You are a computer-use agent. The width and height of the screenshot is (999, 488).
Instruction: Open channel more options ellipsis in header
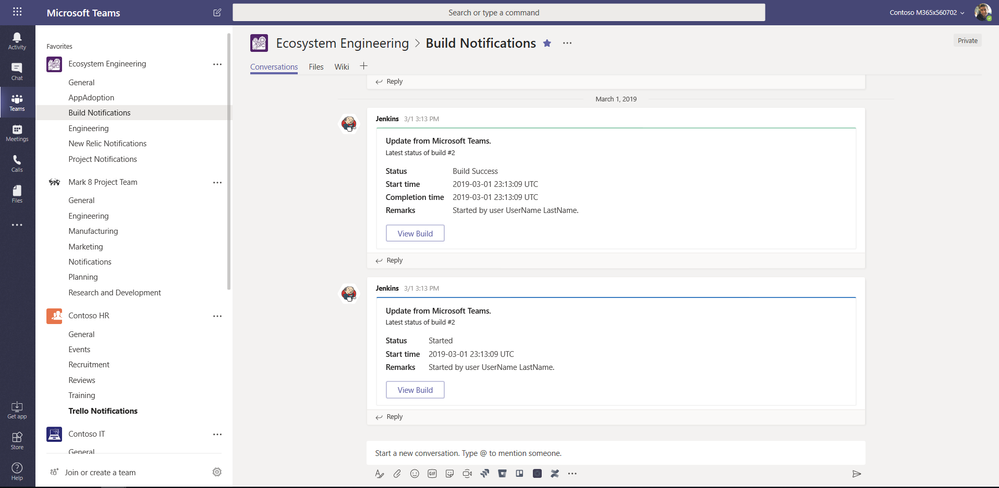pos(567,43)
